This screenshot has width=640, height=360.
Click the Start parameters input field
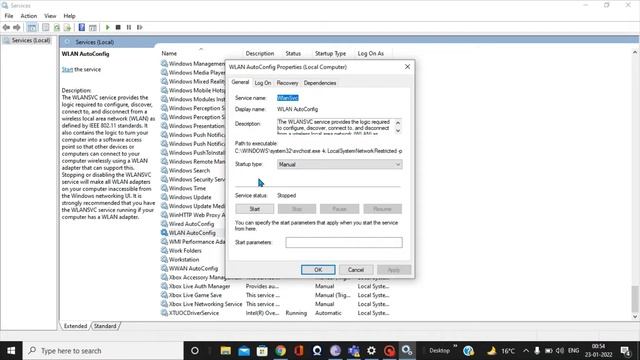coord(344,242)
